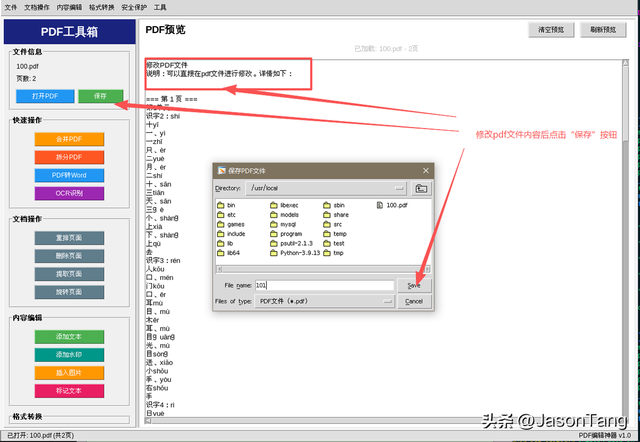This screenshot has width=640, height=442.
Task: Go up one directory with folder-up icon
Action: tap(421, 188)
